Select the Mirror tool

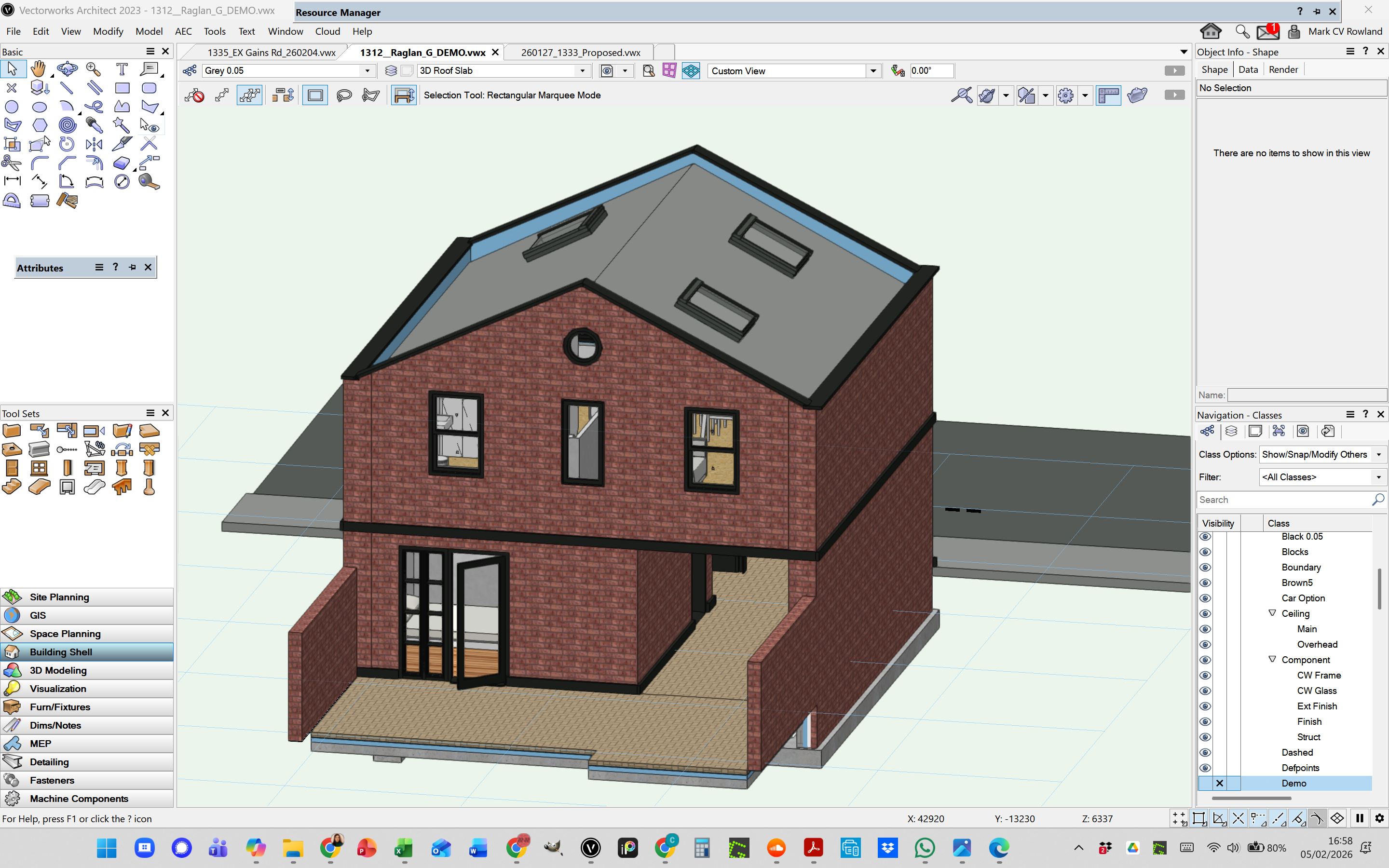coord(94,144)
